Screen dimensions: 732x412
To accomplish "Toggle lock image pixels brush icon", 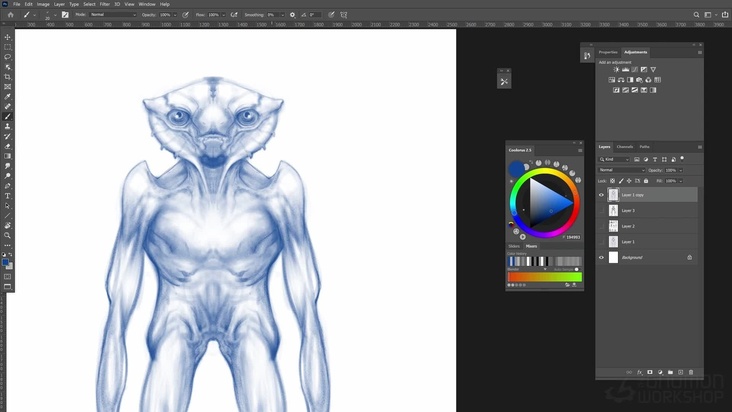I will click(621, 181).
